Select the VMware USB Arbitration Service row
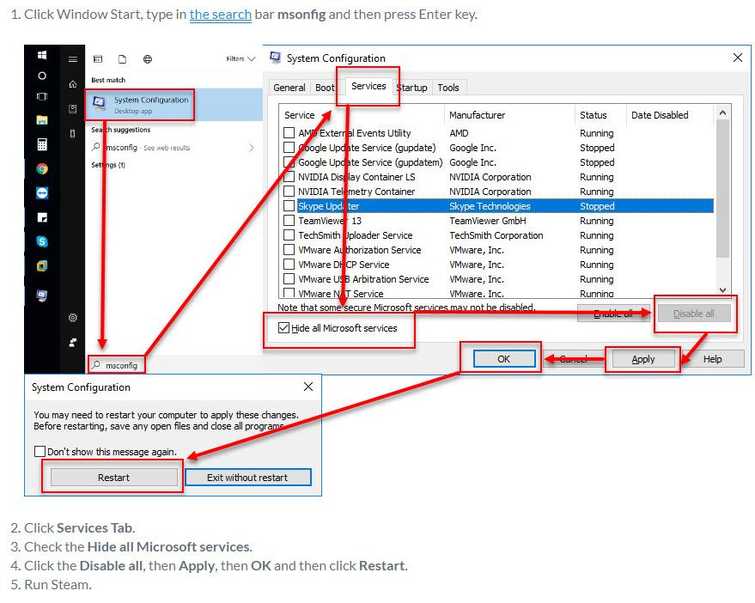The width and height of the screenshot is (755, 603). (497, 279)
